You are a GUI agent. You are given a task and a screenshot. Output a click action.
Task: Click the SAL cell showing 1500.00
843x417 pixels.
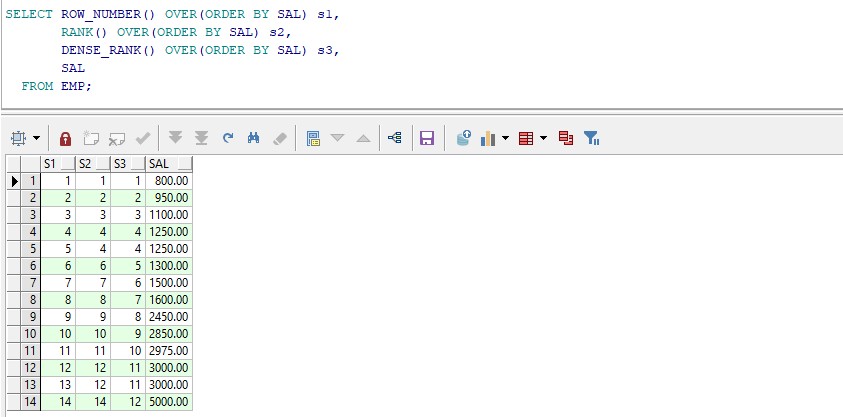pos(169,283)
